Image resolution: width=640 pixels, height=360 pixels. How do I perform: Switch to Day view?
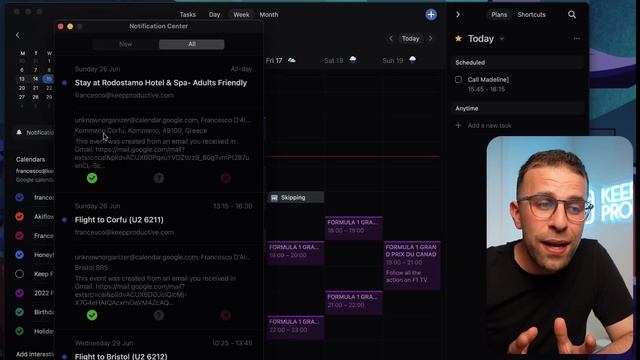tap(214, 15)
